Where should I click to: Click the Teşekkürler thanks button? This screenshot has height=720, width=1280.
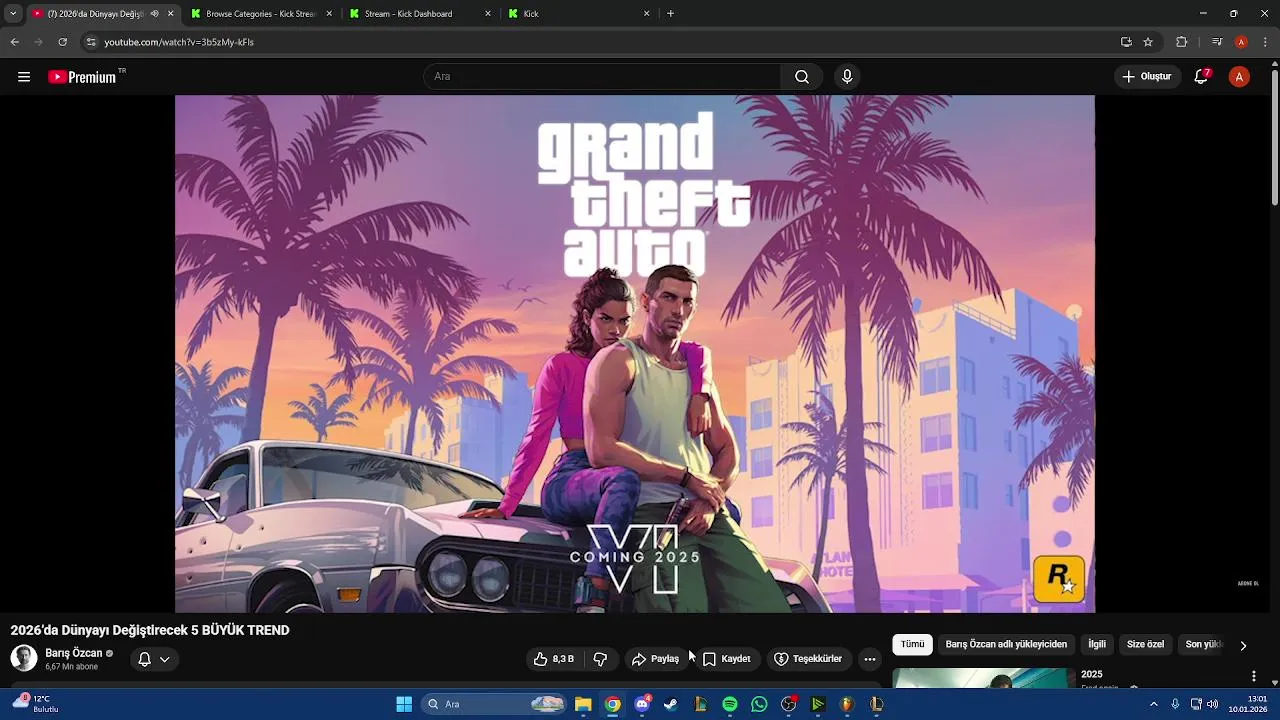pos(808,659)
